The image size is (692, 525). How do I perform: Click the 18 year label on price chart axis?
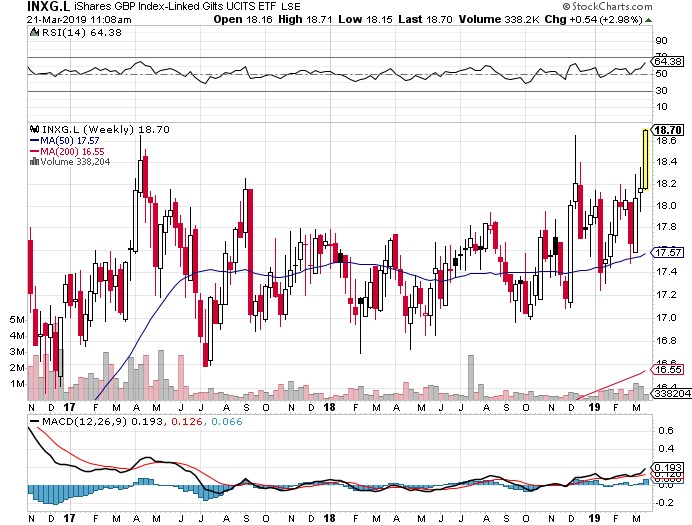pyautogui.click(x=330, y=407)
